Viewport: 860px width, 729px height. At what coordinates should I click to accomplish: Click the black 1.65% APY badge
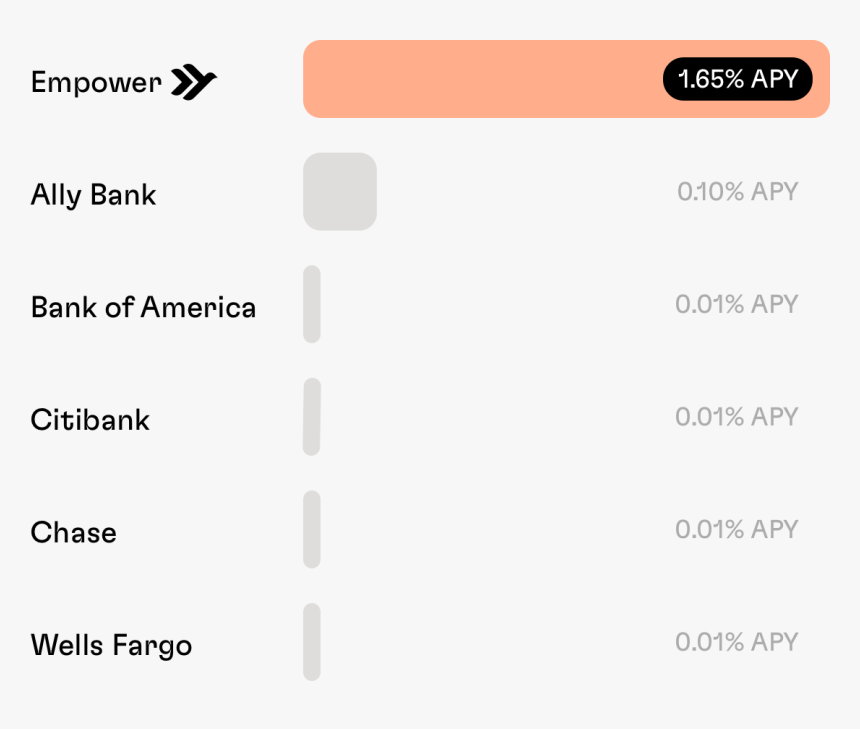click(x=737, y=79)
